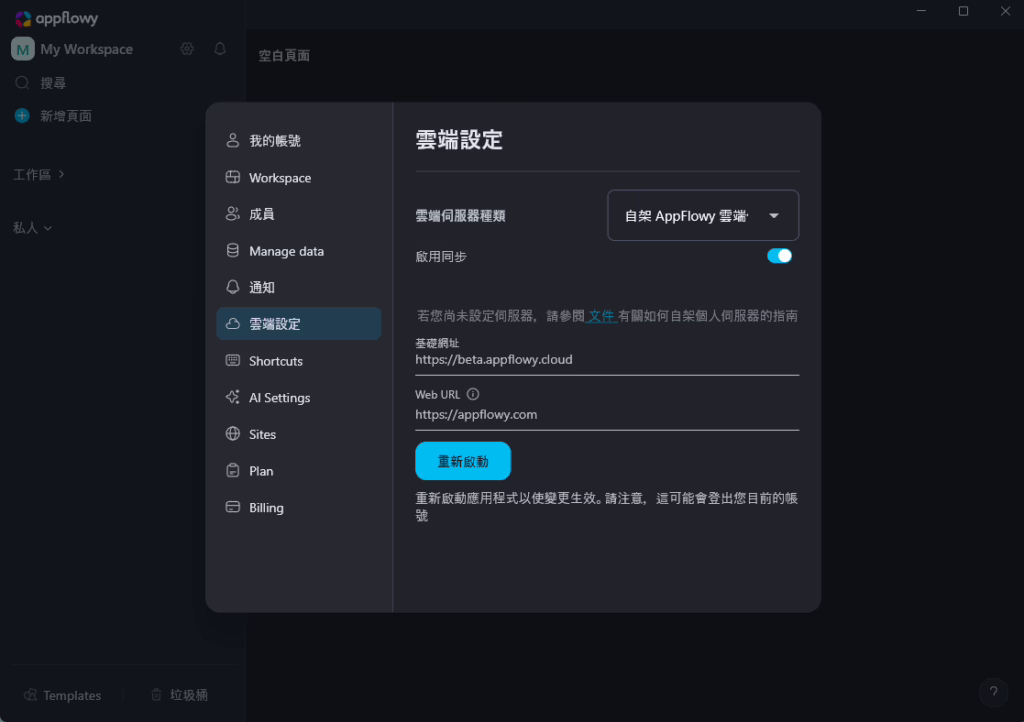Image resolution: width=1024 pixels, height=722 pixels.
Task: Select the 雲端設定 settings page
Action: pyautogui.click(x=298, y=324)
